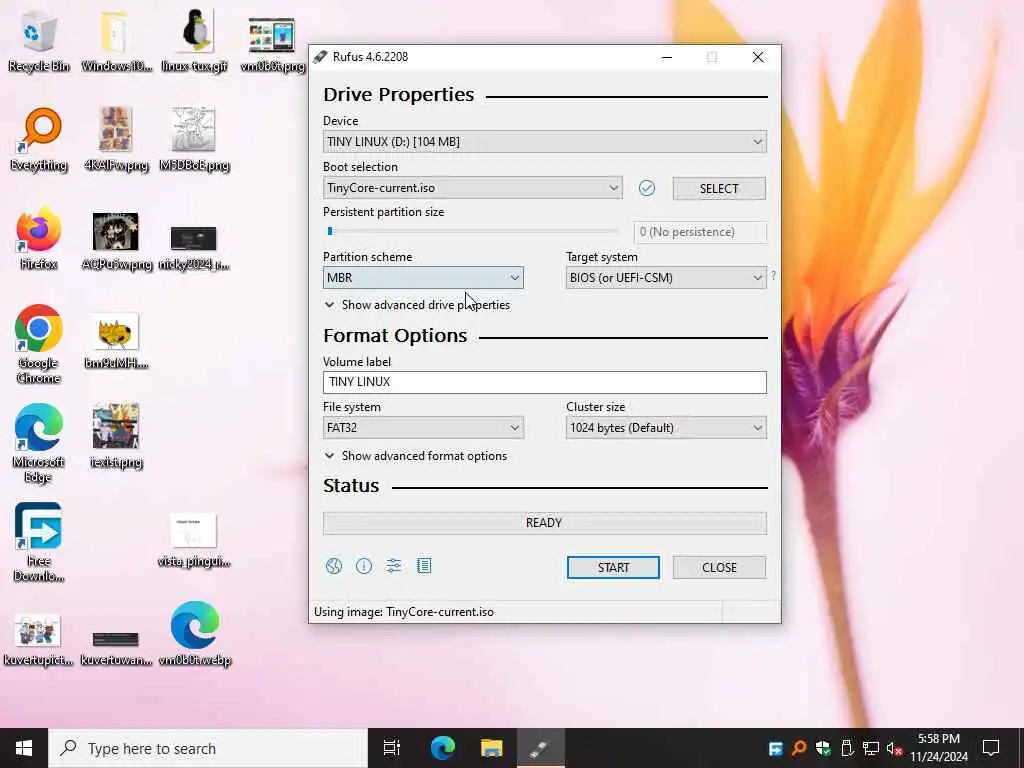The image size is (1024, 768).
Task: Click the SELECT button for the boot image
Action: point(719,189)
